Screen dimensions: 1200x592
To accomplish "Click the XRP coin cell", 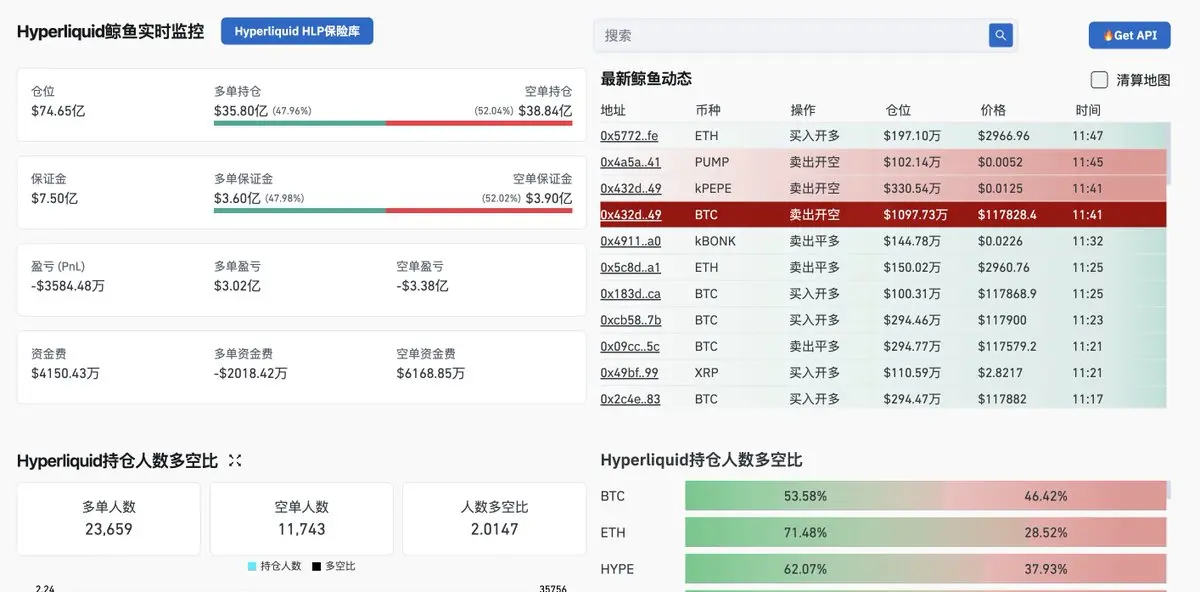I will [706, 373].
